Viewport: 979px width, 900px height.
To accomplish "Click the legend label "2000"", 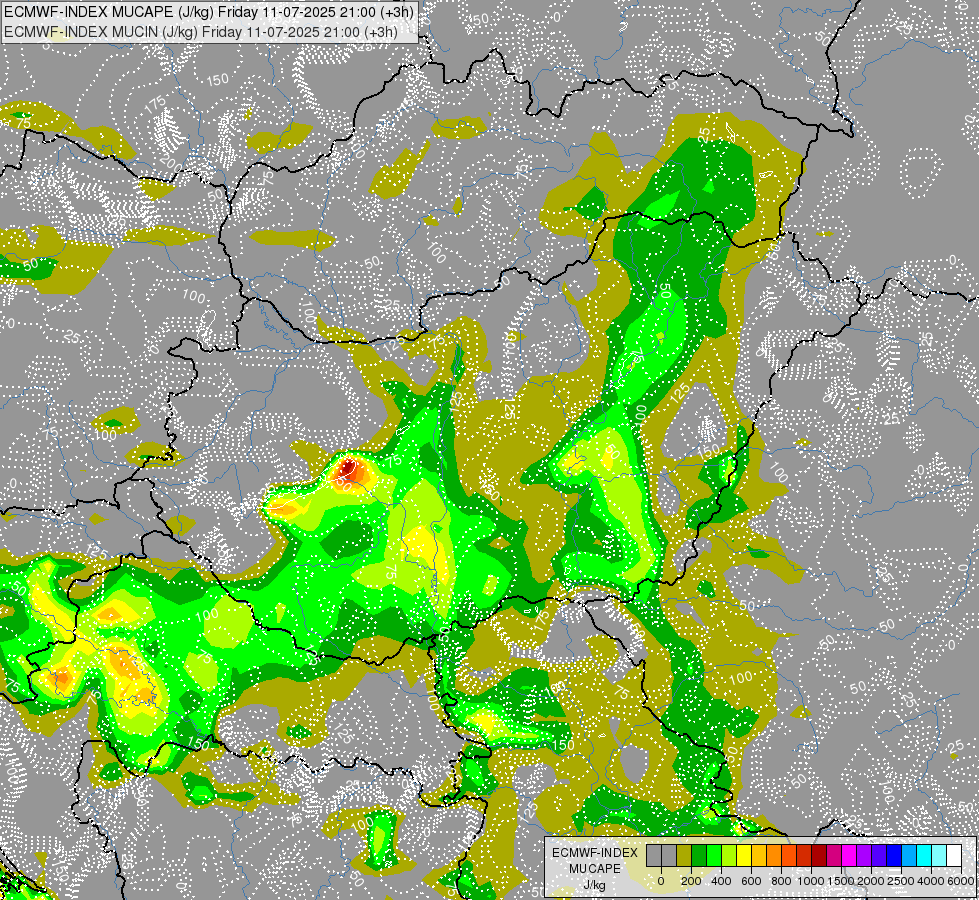I will pyautogui.click(x=872, y=881).
